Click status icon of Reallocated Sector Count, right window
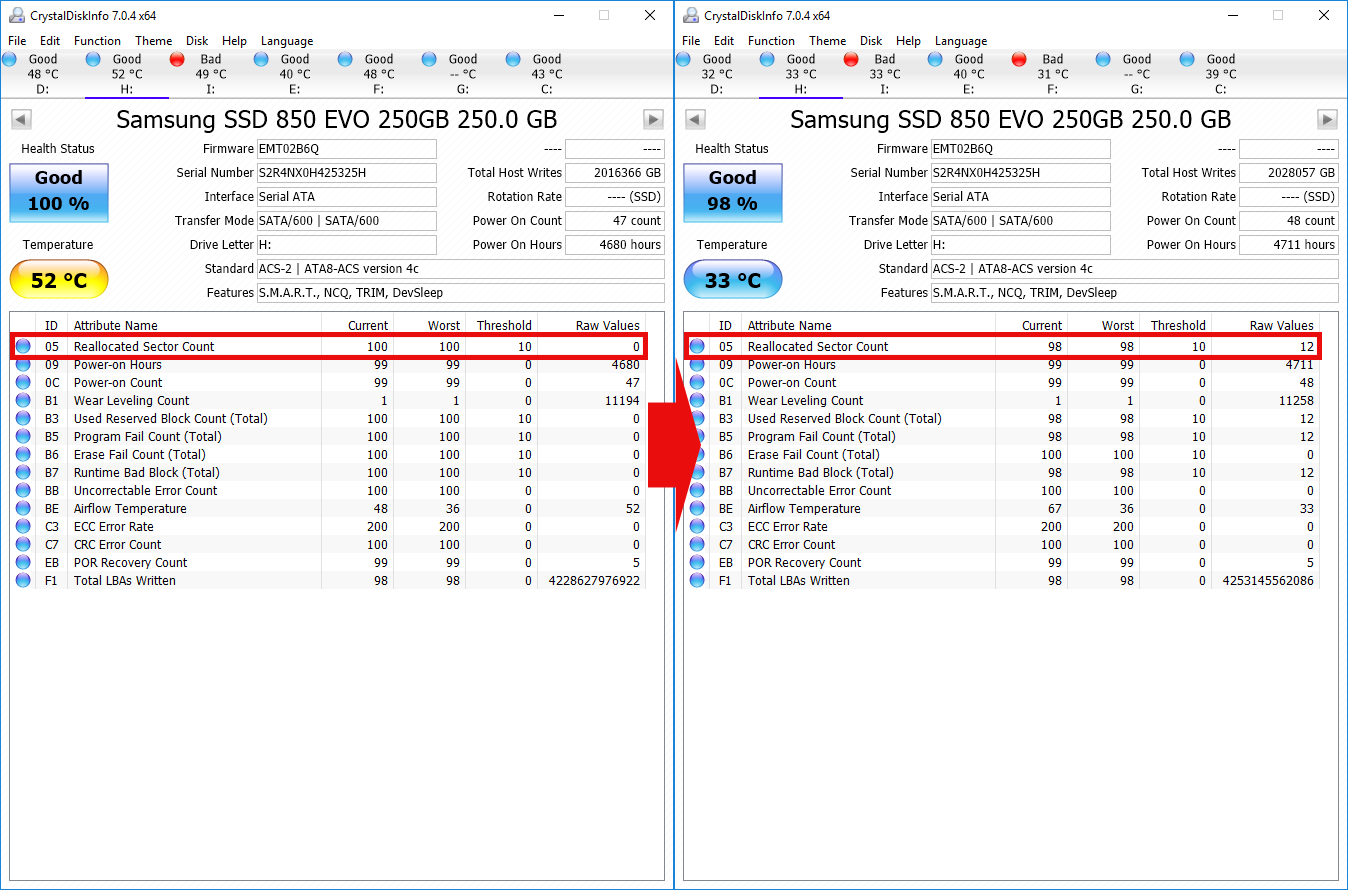Image resolution: width=1348 pixels, height=890 pixels. point(697,347)
